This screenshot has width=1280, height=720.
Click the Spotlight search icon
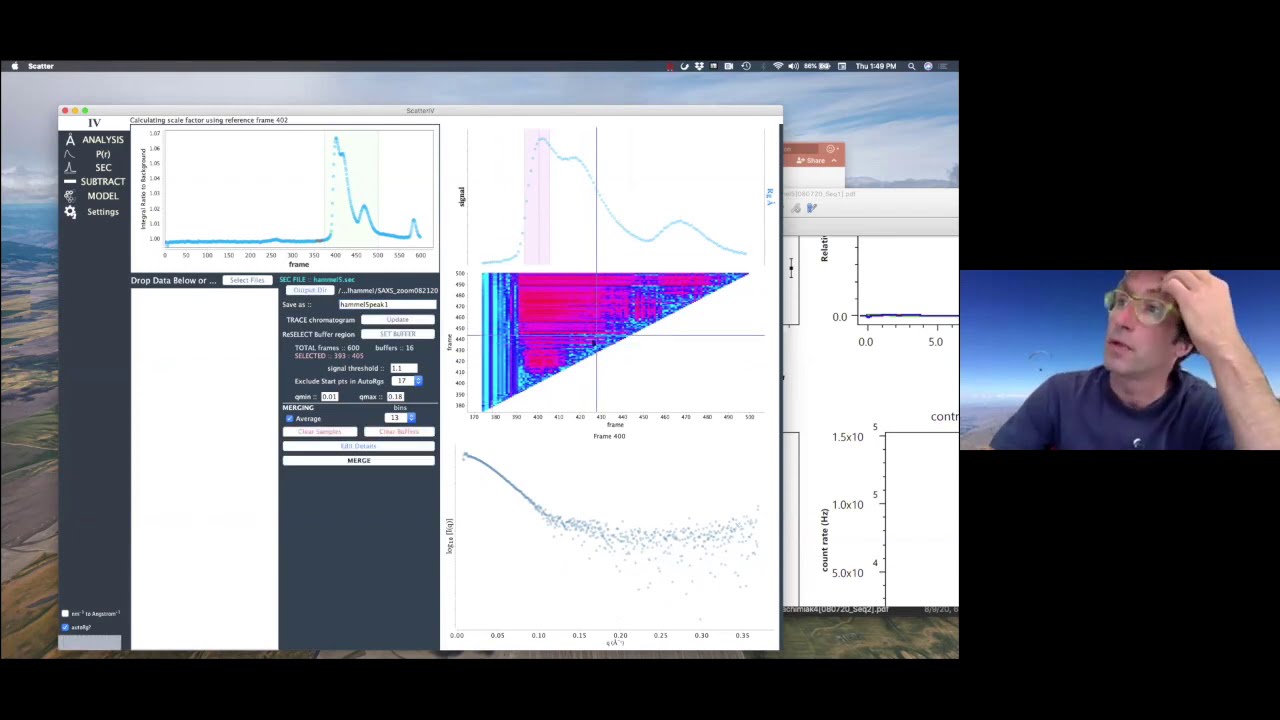(911, 66)
